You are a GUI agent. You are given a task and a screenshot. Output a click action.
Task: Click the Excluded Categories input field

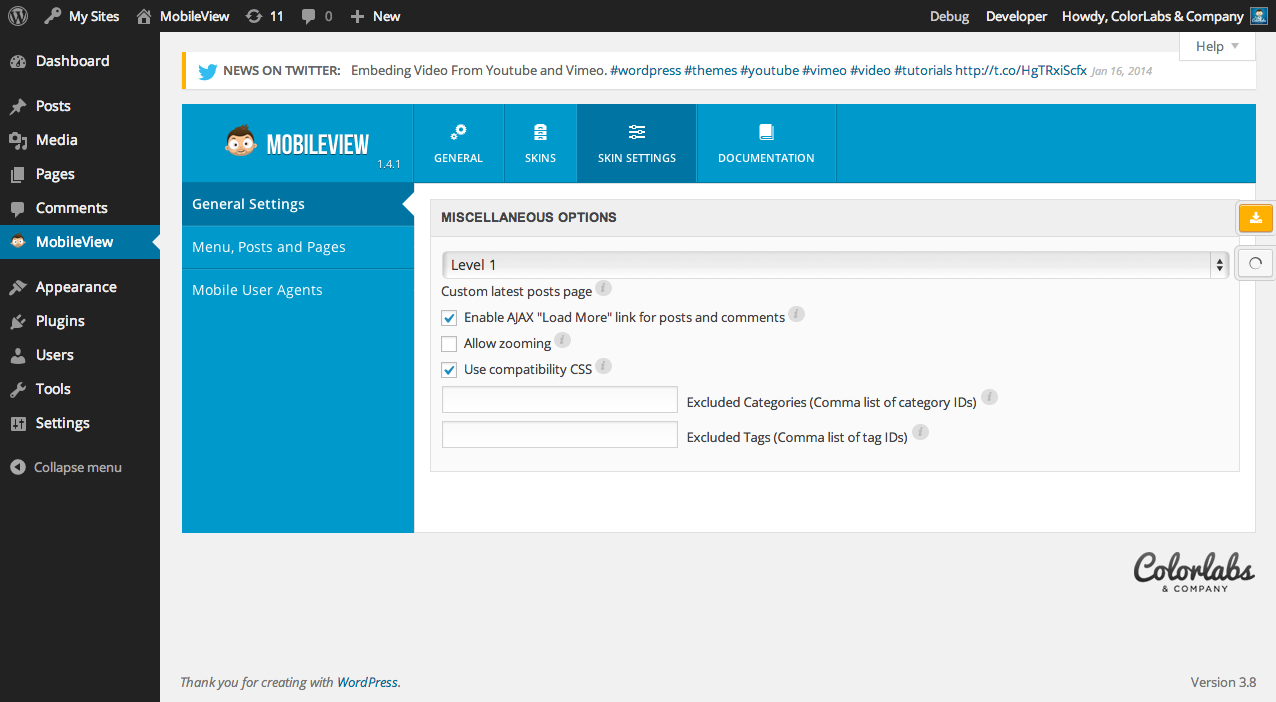(560, 400)
